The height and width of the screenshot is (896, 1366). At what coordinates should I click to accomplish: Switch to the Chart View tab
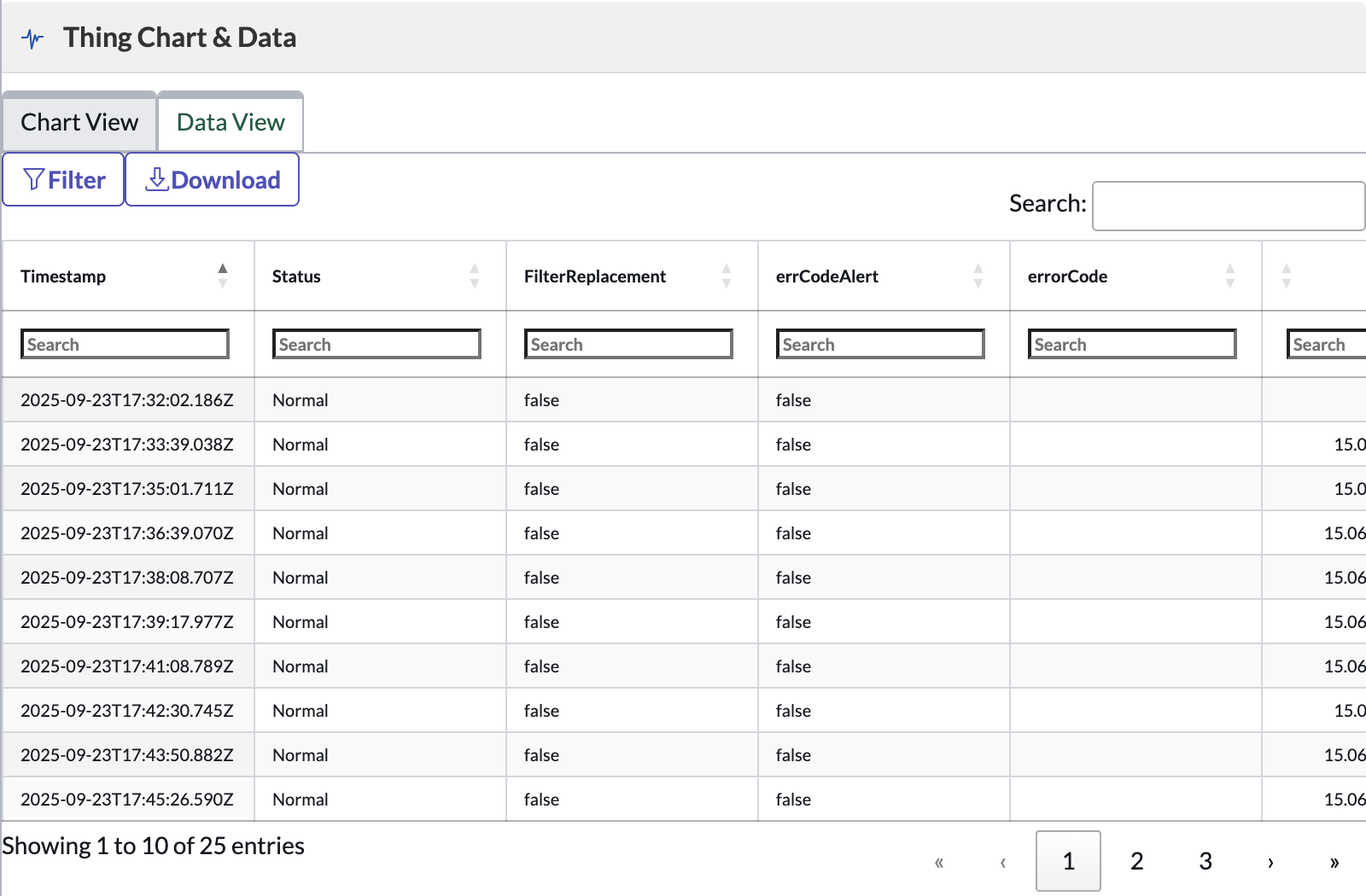(x=79, y=122)
